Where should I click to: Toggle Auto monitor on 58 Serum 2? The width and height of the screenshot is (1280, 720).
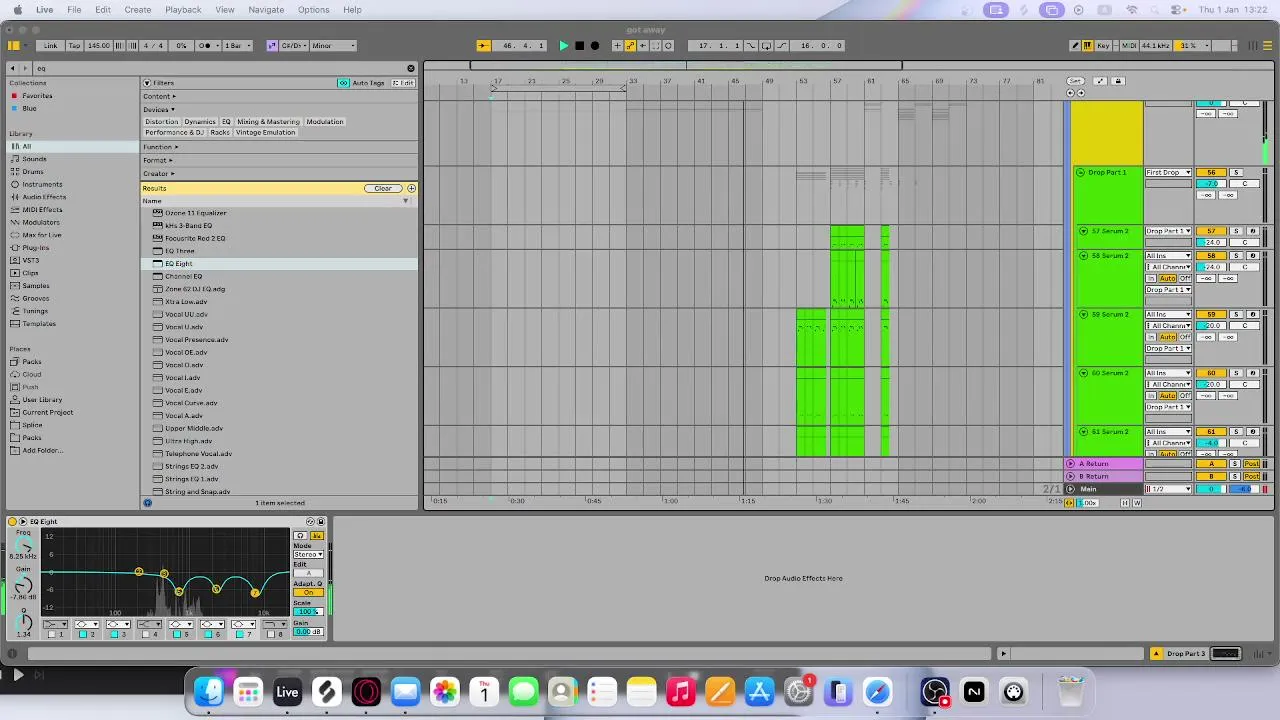(1168, 278)
